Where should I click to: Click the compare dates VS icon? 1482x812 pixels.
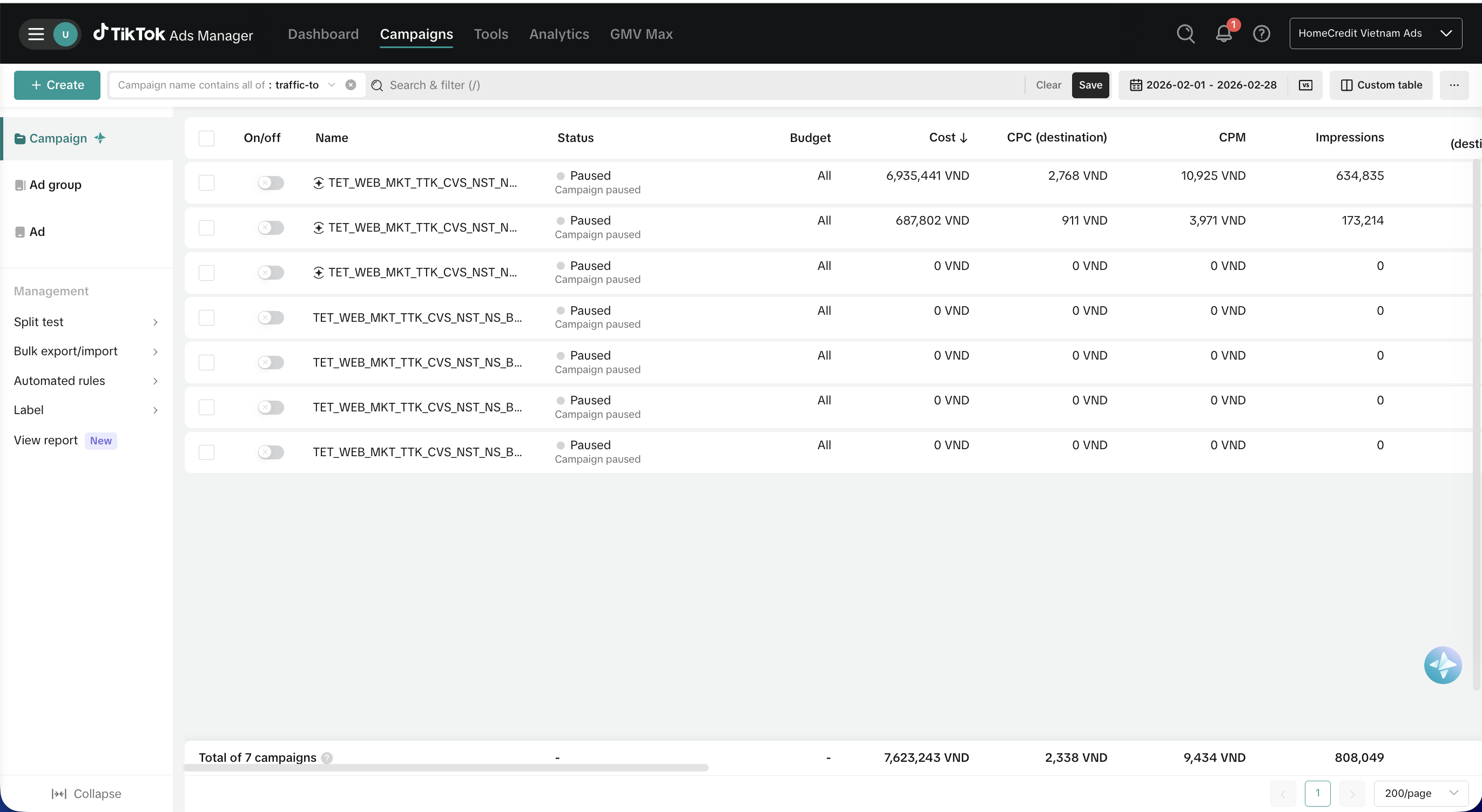1305,85
